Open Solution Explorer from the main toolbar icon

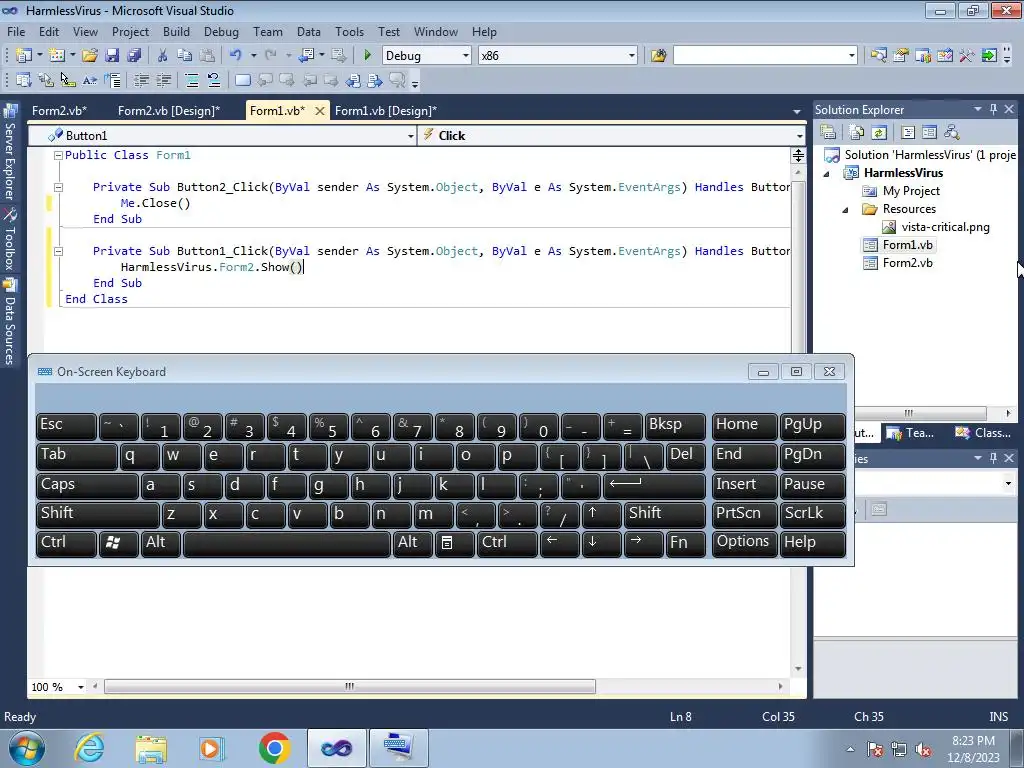point(879,56)
